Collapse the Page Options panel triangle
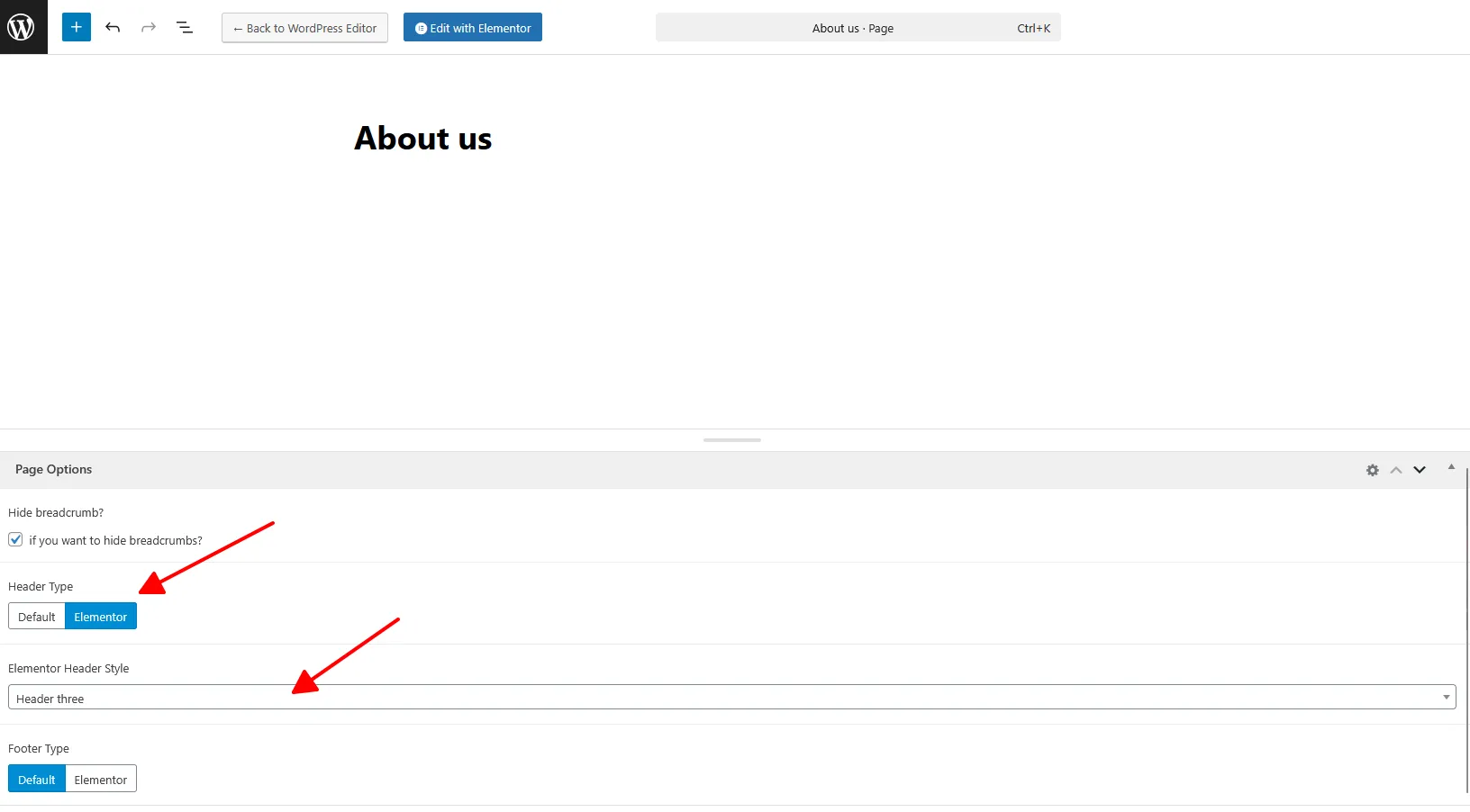The width and height of the screenshot is (1470, 812). pyautogui.click(x=1451, y=466)
